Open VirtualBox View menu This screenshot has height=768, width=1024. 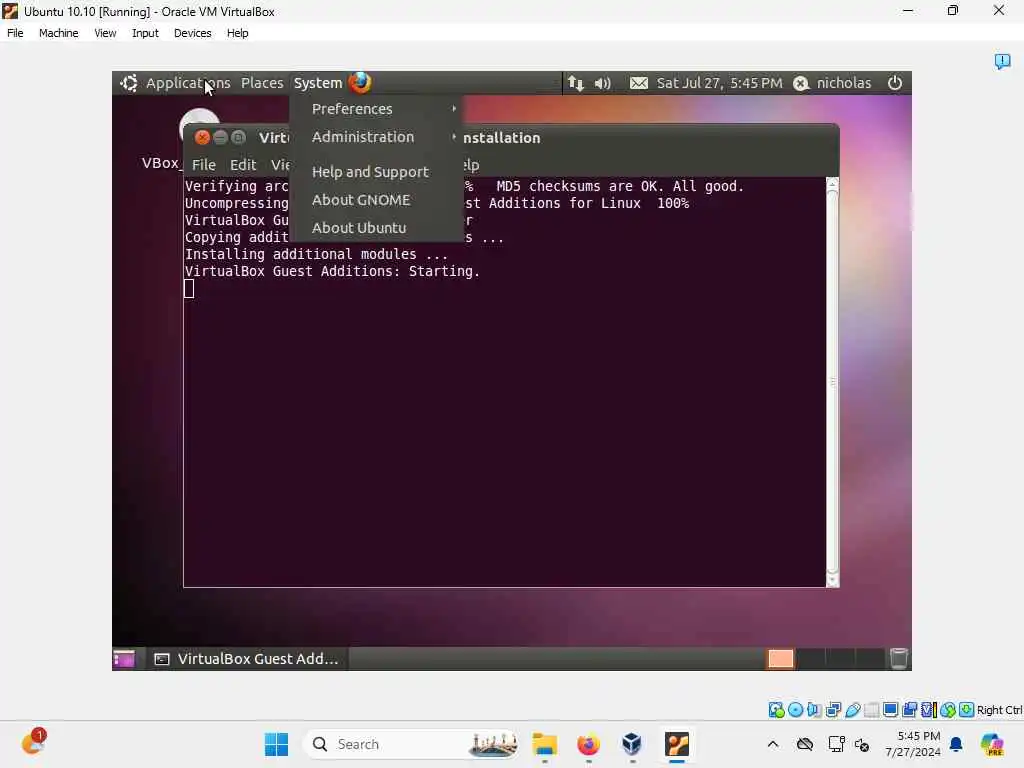click(105, 33)
